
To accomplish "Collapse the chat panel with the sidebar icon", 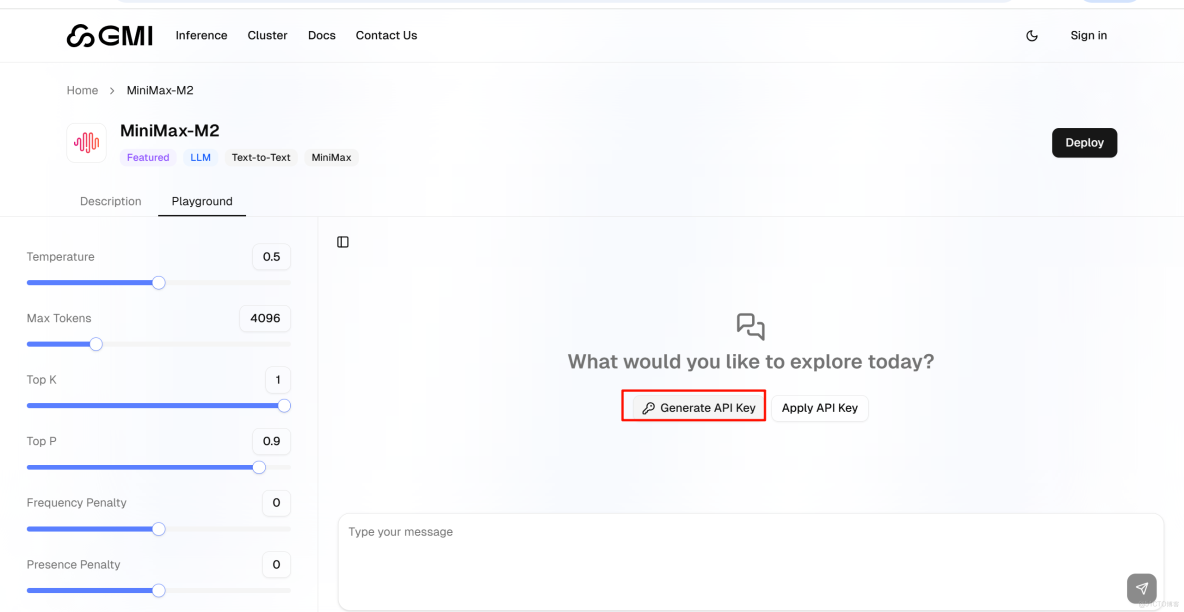I will pyautogui.click(x=343, y=241).
